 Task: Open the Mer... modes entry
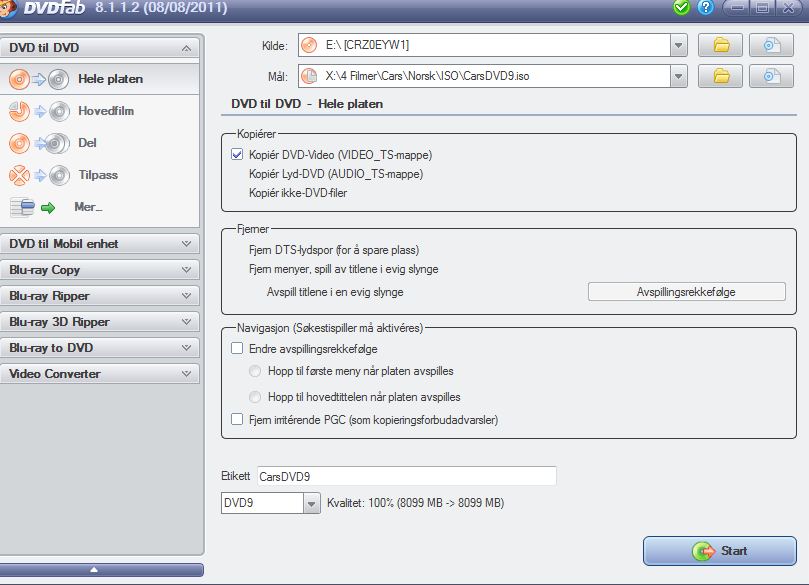coord(99,207)
